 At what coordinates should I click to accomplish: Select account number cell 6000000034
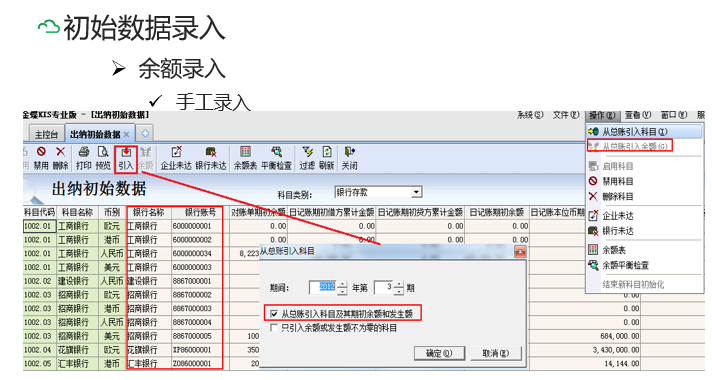coord(200,253)
